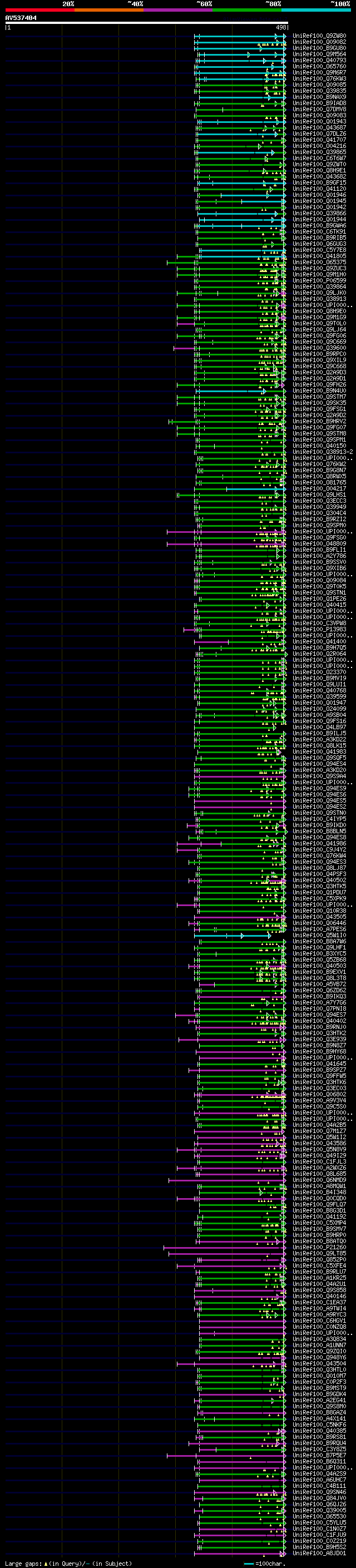Select the UniRef100_Q39866 label
356x1568 pixels.
319,213
